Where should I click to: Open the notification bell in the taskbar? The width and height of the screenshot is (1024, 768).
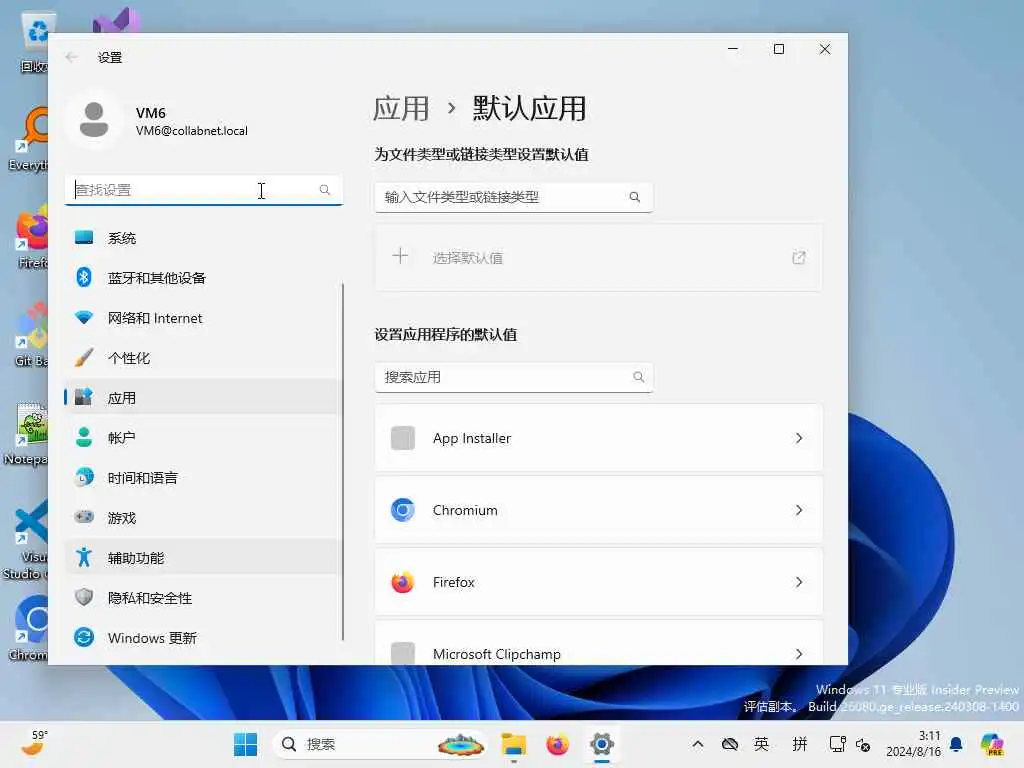[x=956, y=744]
